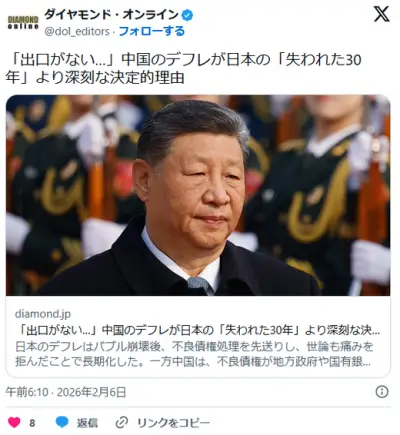Open the X logo icon
Viewport: 400px width, 435px height.
382,14
